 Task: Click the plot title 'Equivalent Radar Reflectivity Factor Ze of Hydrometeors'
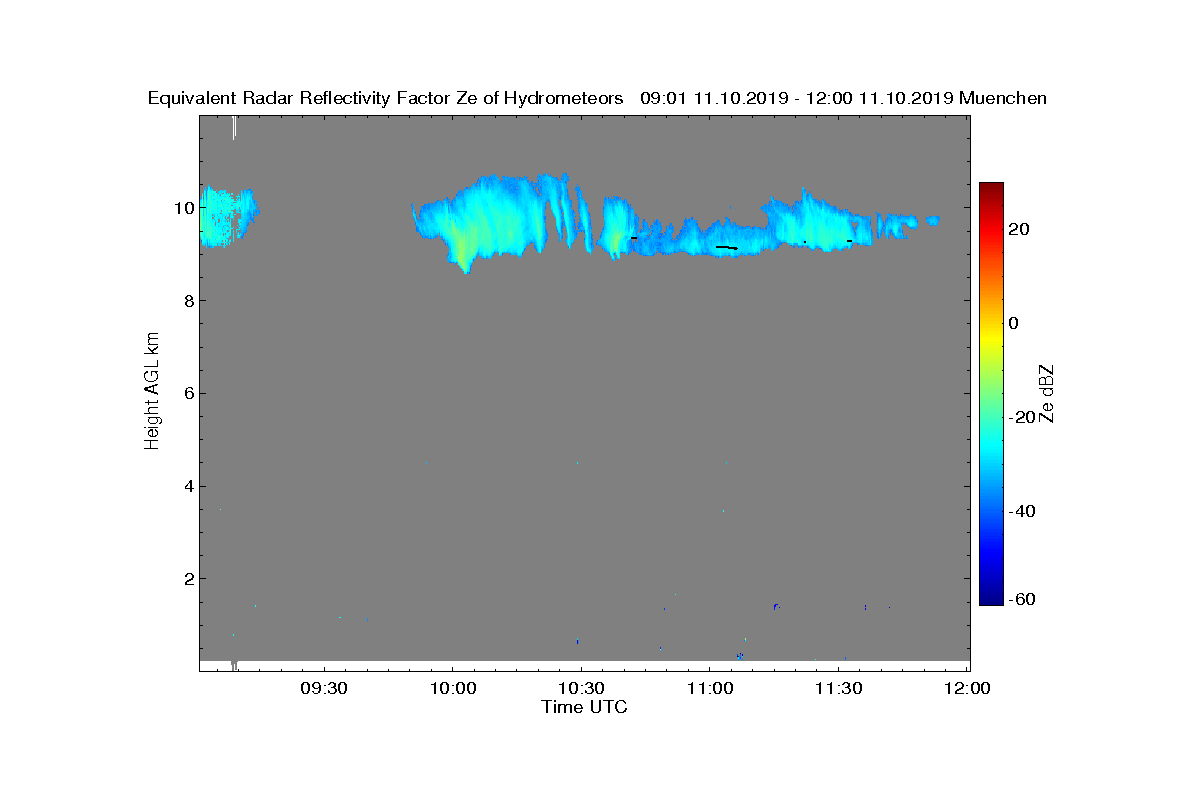pyautogui.click(x=386, y=98)
